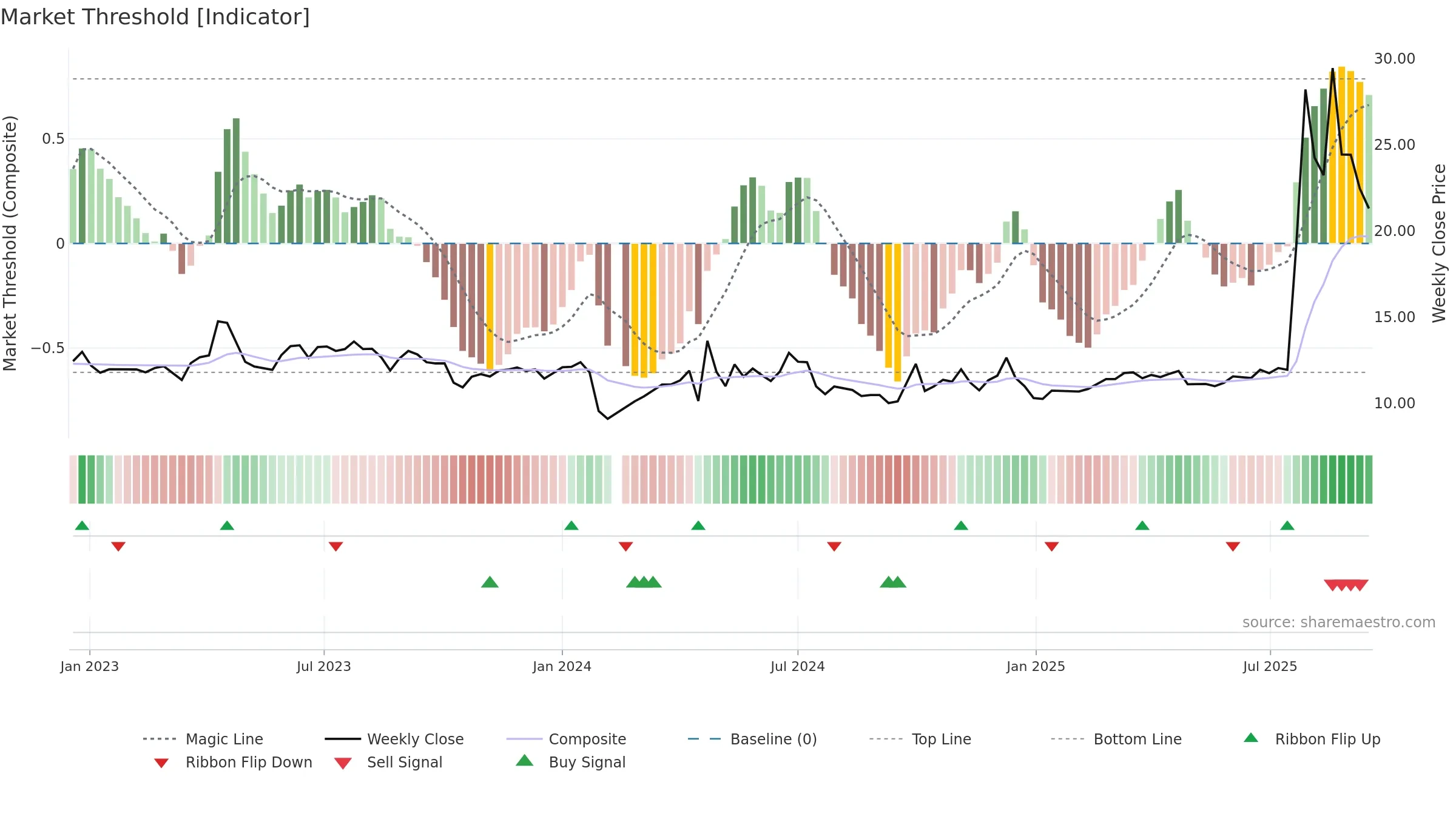Click the Jan 2024 x-axis label
Image resolution: width=1456 pixels, height=819 pixels.
(x=562, y=666)
